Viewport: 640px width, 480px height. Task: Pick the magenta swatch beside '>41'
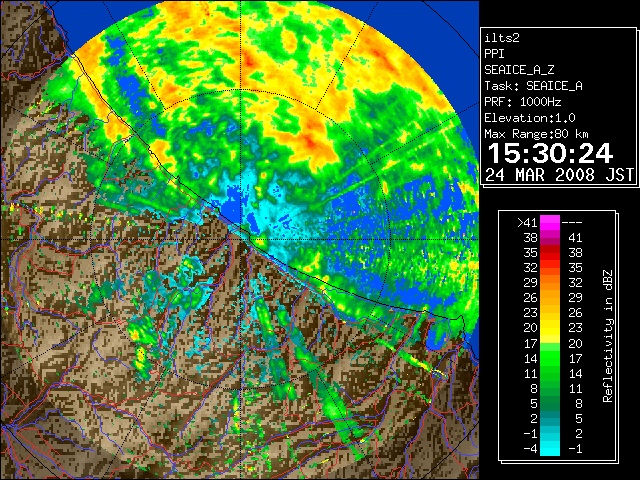coord(550,223)
